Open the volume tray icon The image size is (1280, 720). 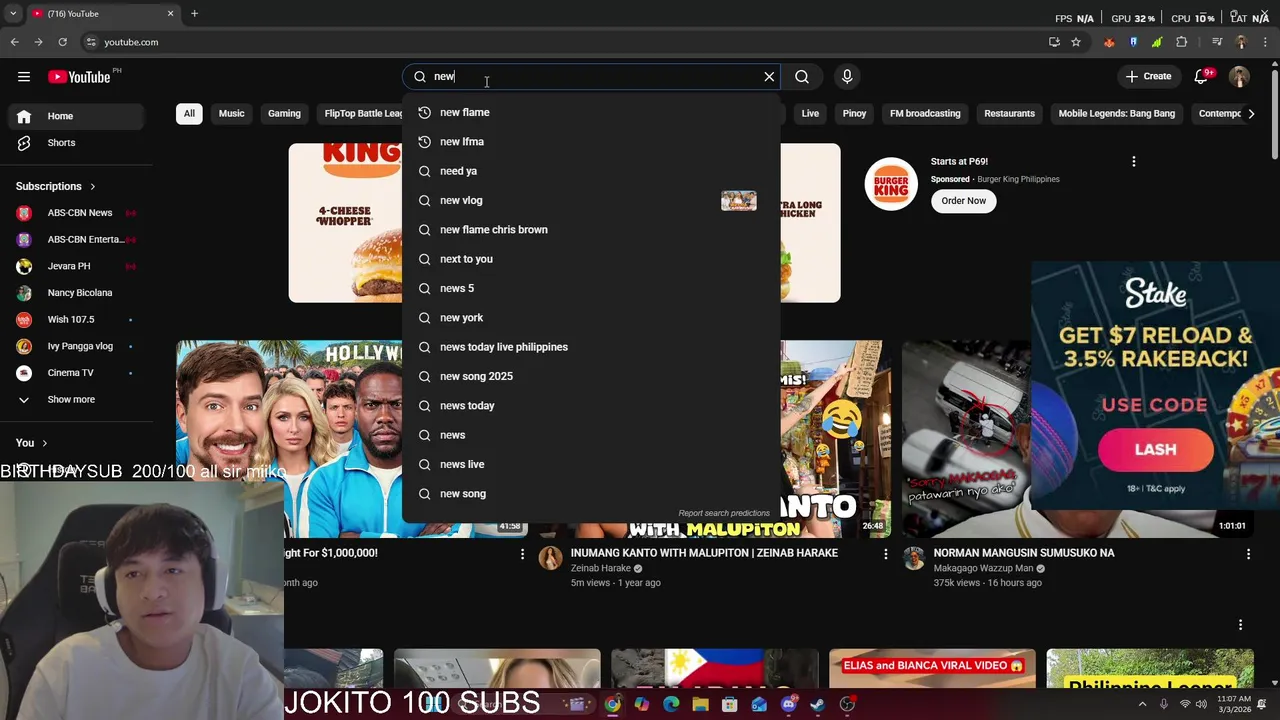[1203, 704]
